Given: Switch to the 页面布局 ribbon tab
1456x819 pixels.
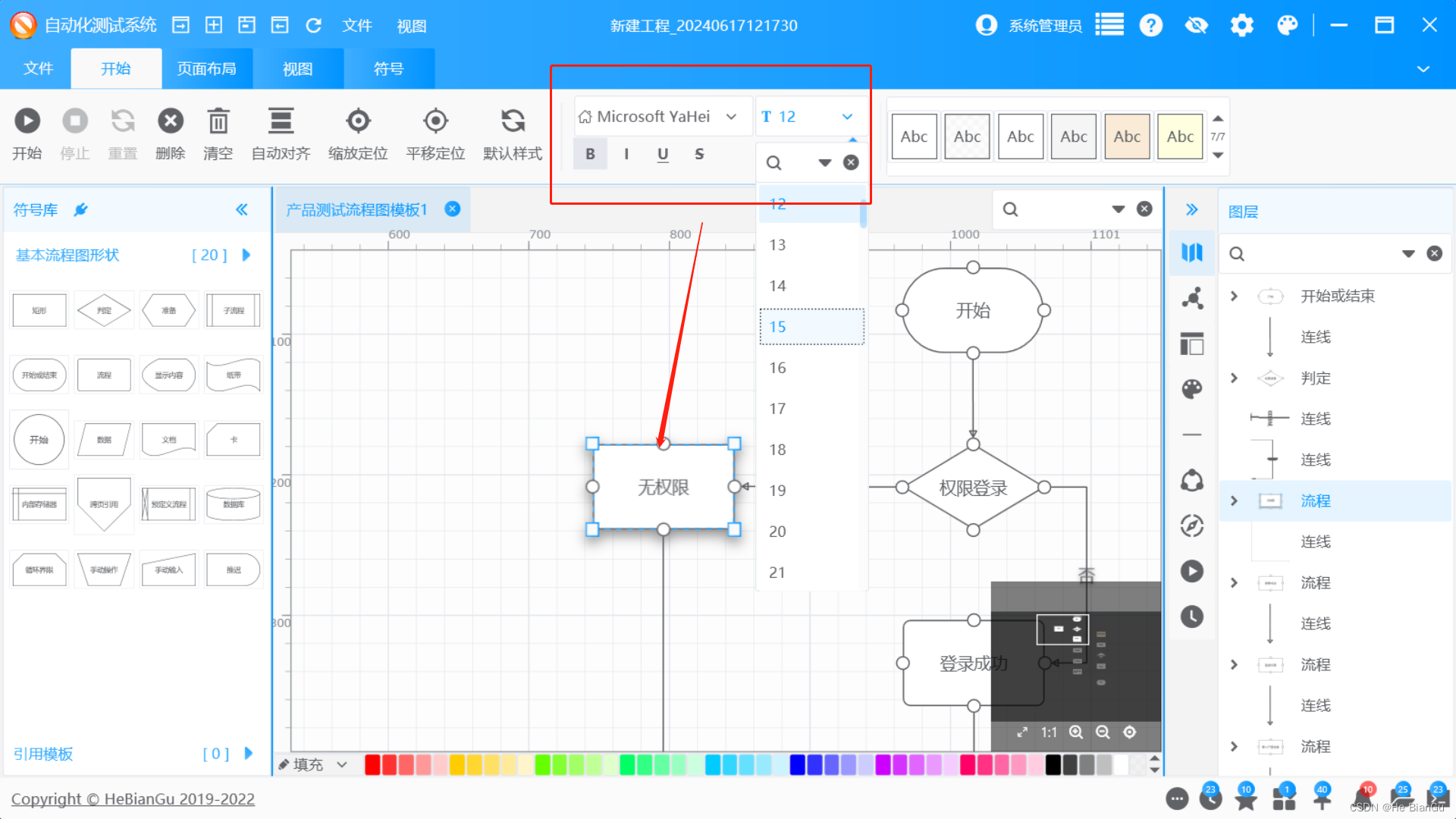Looking at the screenshot, I should pyautogui.click(x=207, y=68).
